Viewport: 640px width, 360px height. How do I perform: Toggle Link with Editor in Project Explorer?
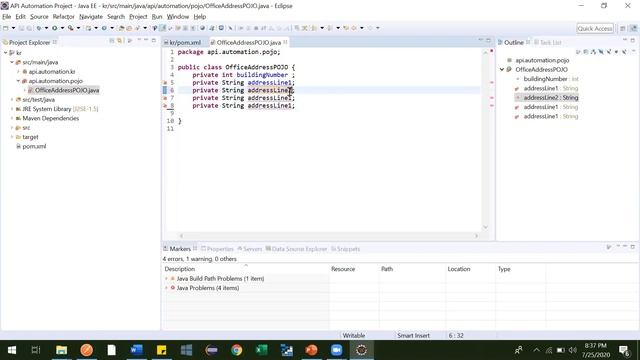(x=120, y=41)
